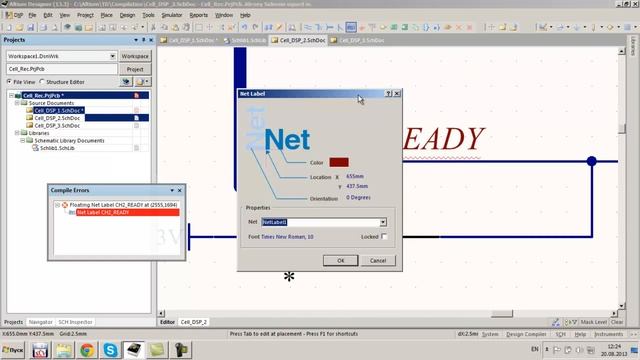Close the Compile Errors panel
640x360 pixels.
pos(180,190)
